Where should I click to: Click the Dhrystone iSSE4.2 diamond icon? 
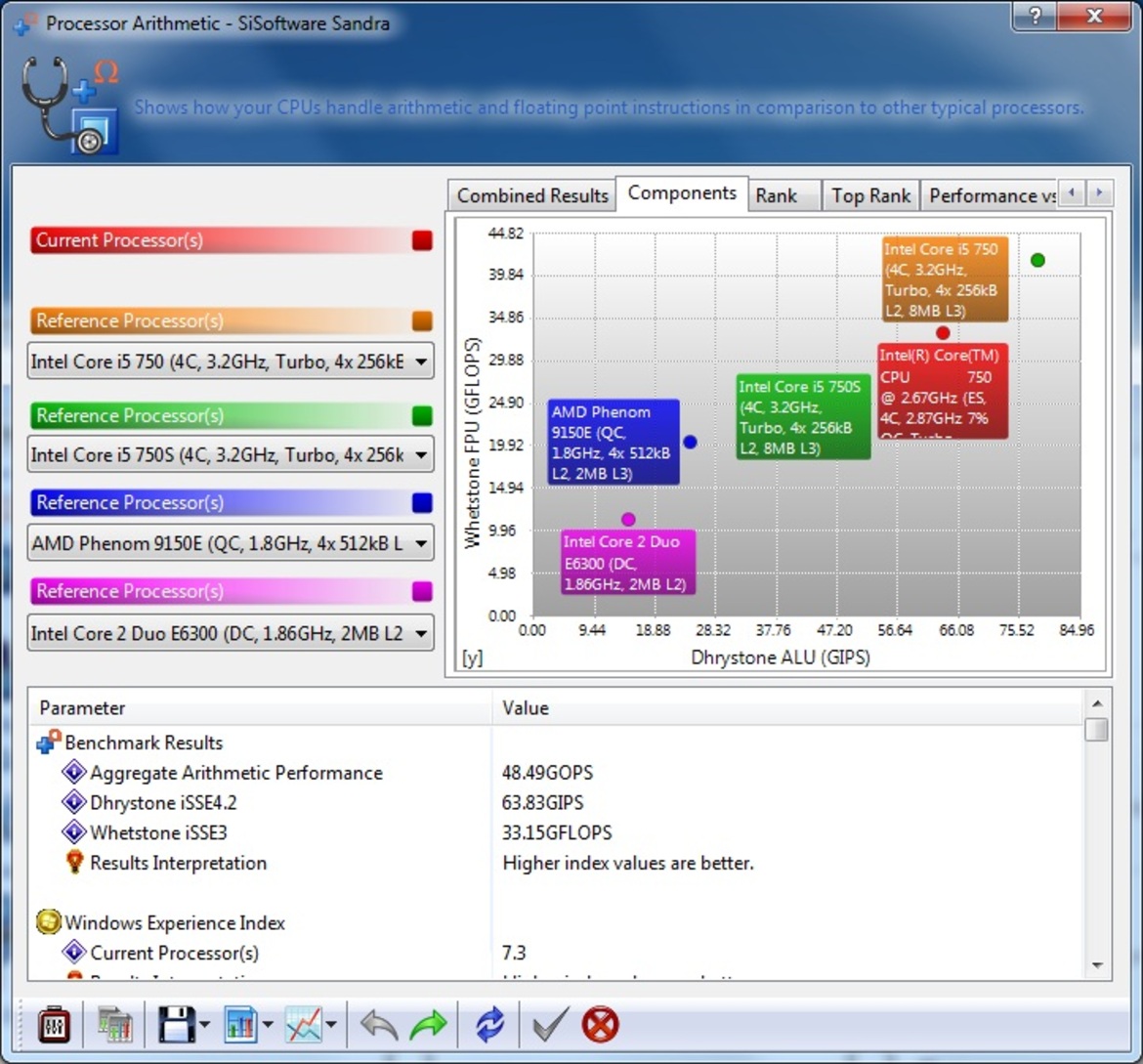[x=73, y=801]
